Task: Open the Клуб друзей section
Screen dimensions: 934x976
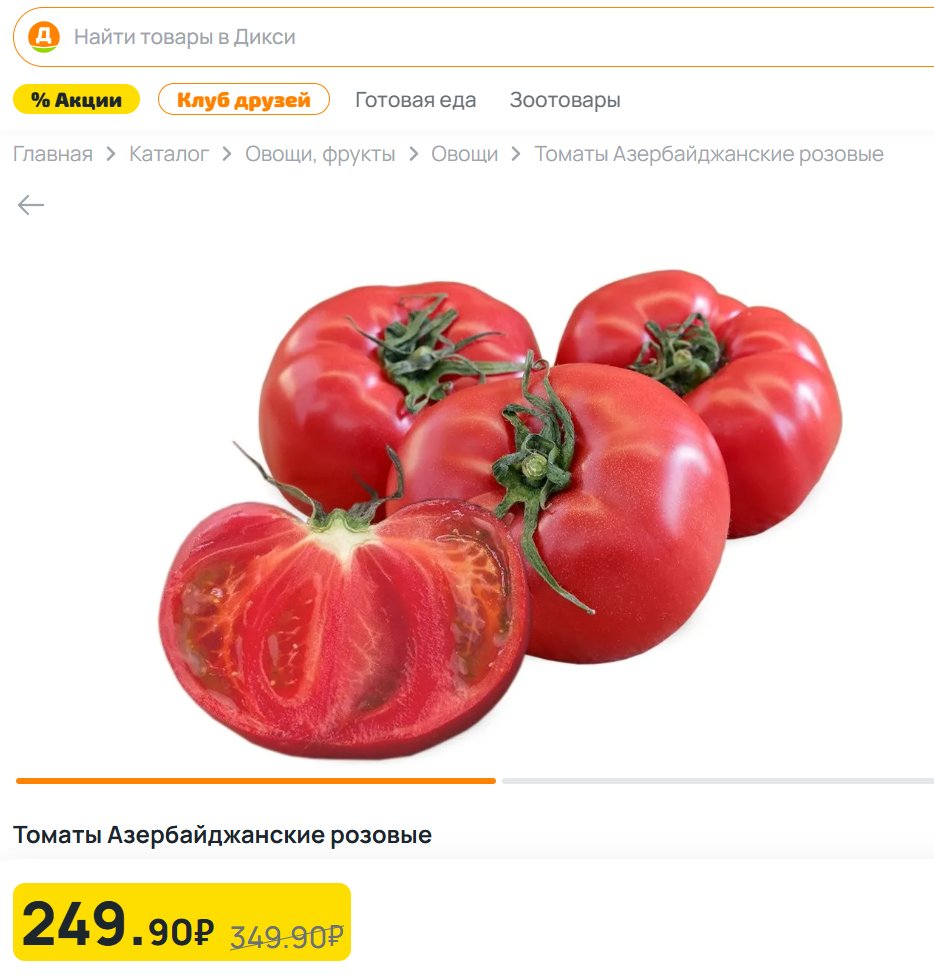Action: coord(244,100)
